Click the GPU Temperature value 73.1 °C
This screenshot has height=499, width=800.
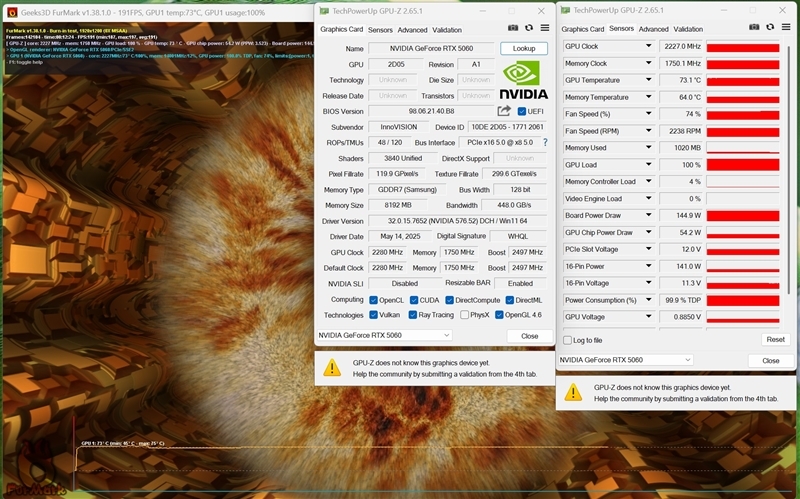(681, 80)
